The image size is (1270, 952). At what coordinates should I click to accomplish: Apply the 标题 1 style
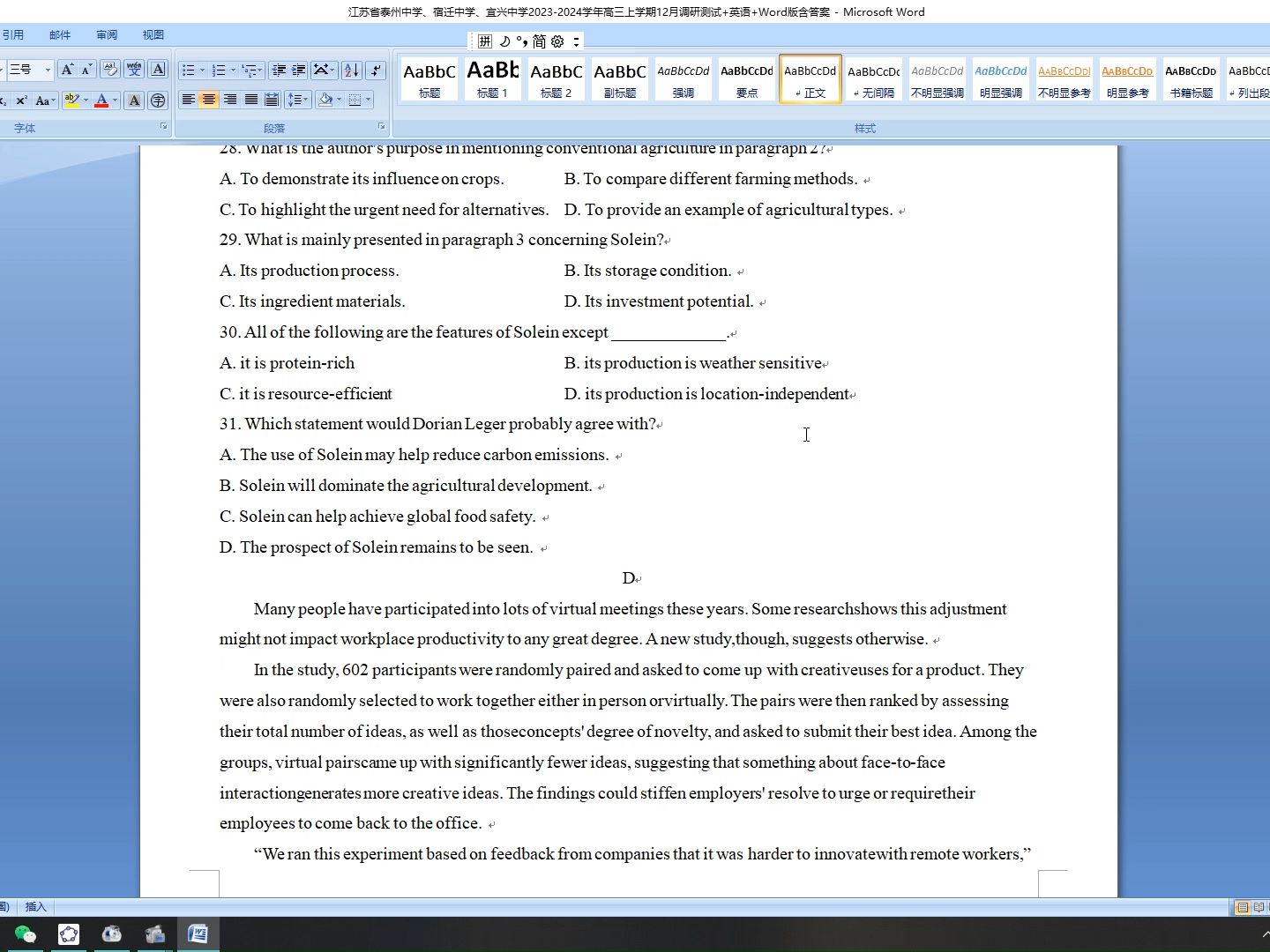pos(493,78)
